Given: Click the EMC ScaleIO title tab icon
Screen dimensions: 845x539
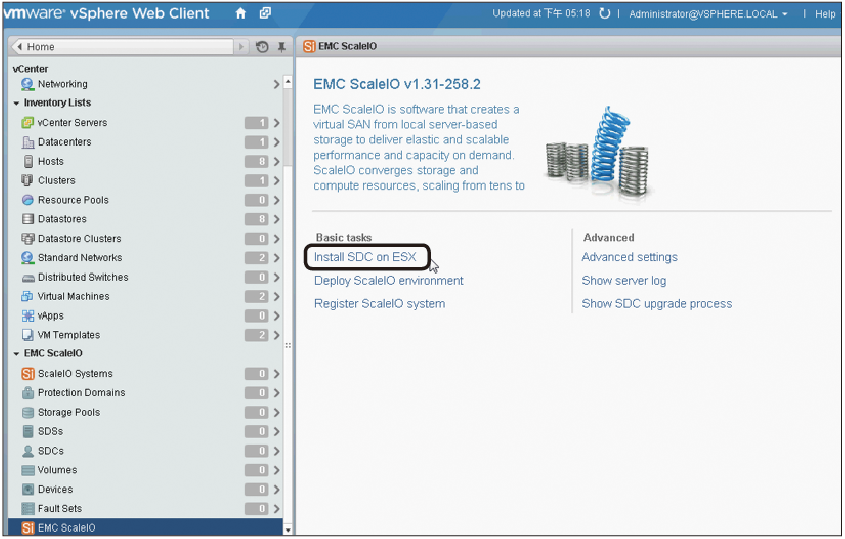Looking at the screenshot, I should point(309,46).
